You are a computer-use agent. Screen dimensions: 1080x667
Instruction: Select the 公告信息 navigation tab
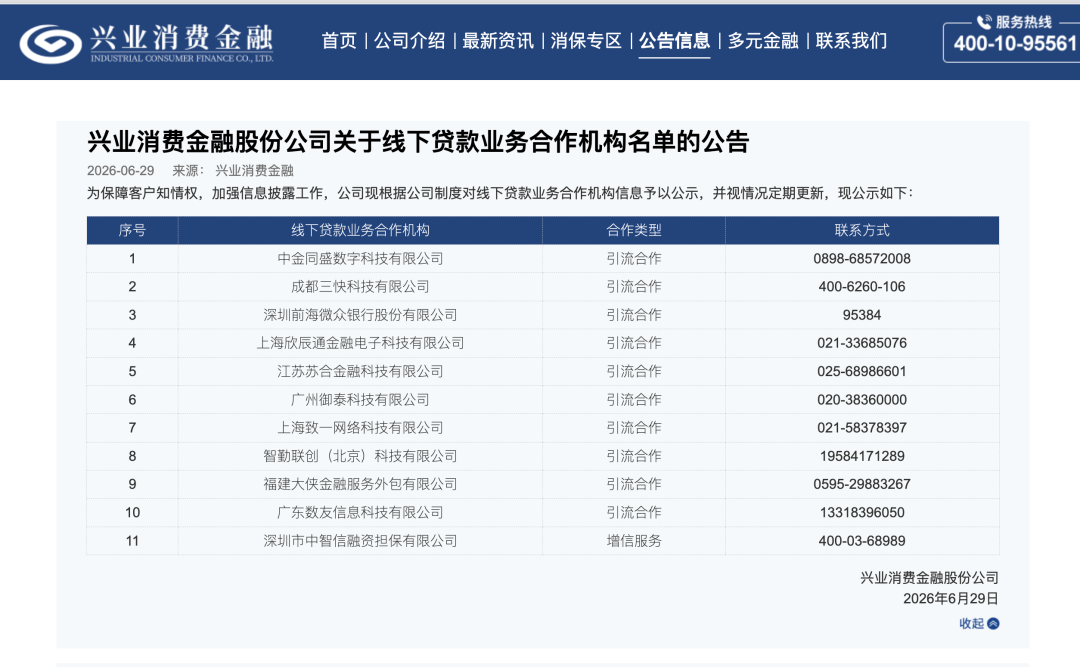pyautogui.click(x=674, y=41)
